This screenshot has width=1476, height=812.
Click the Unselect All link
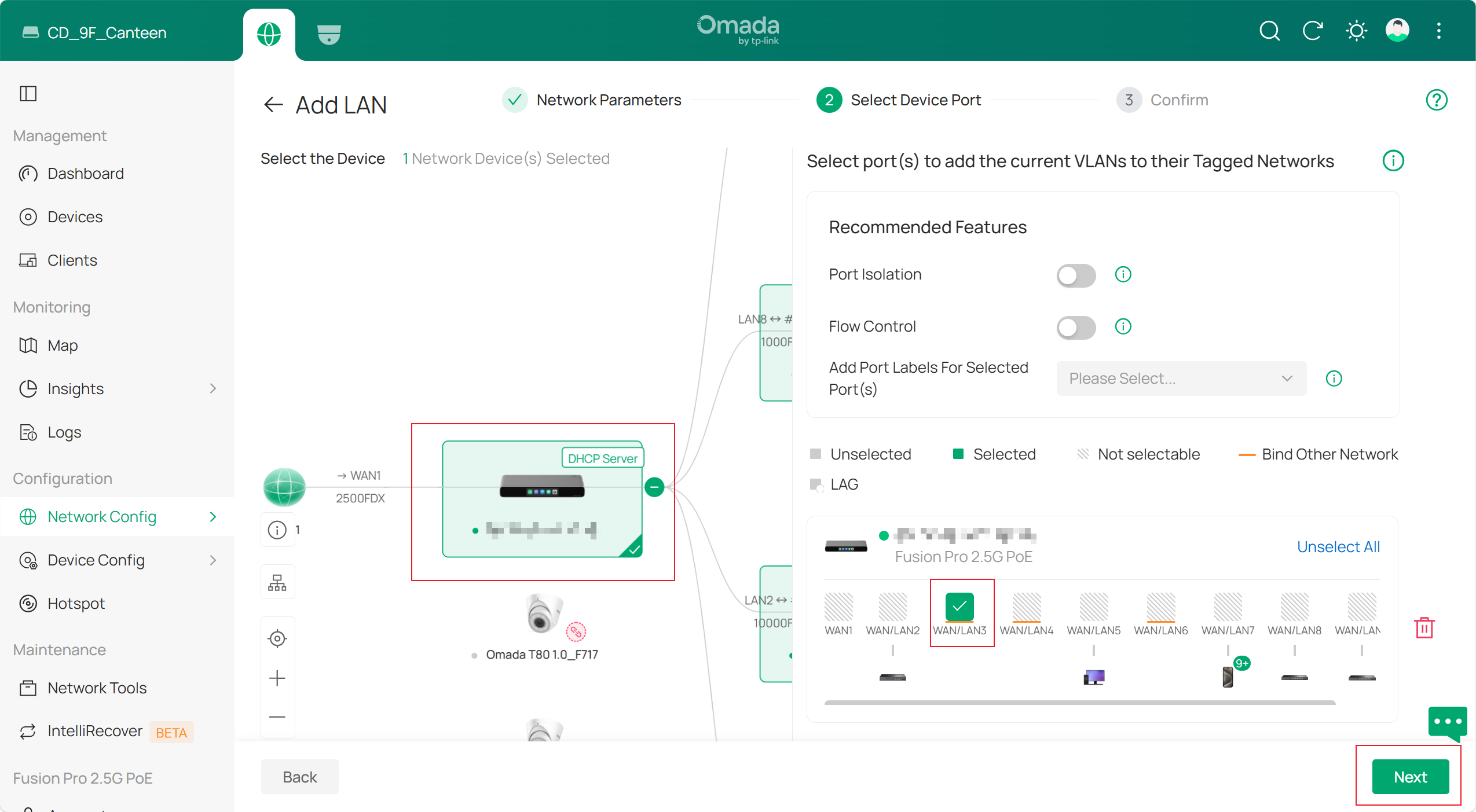pyautogui.click(x=1338, y=546)
